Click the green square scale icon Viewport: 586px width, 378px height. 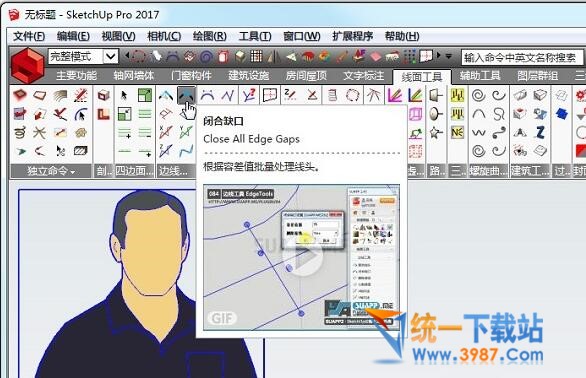pos(145,95)
